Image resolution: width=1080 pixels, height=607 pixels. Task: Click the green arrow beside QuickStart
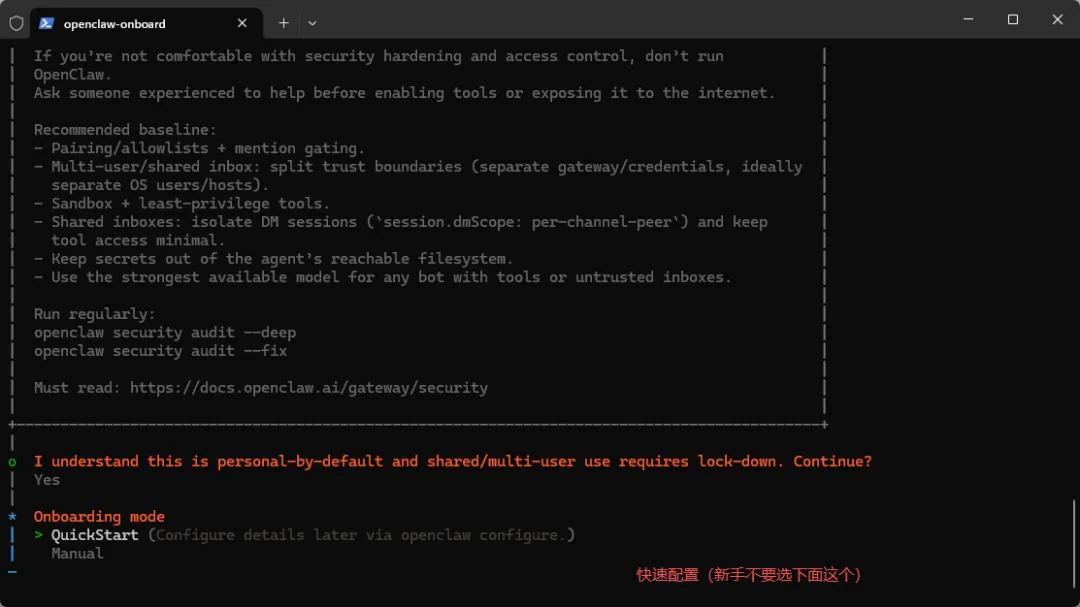(39, 535)
